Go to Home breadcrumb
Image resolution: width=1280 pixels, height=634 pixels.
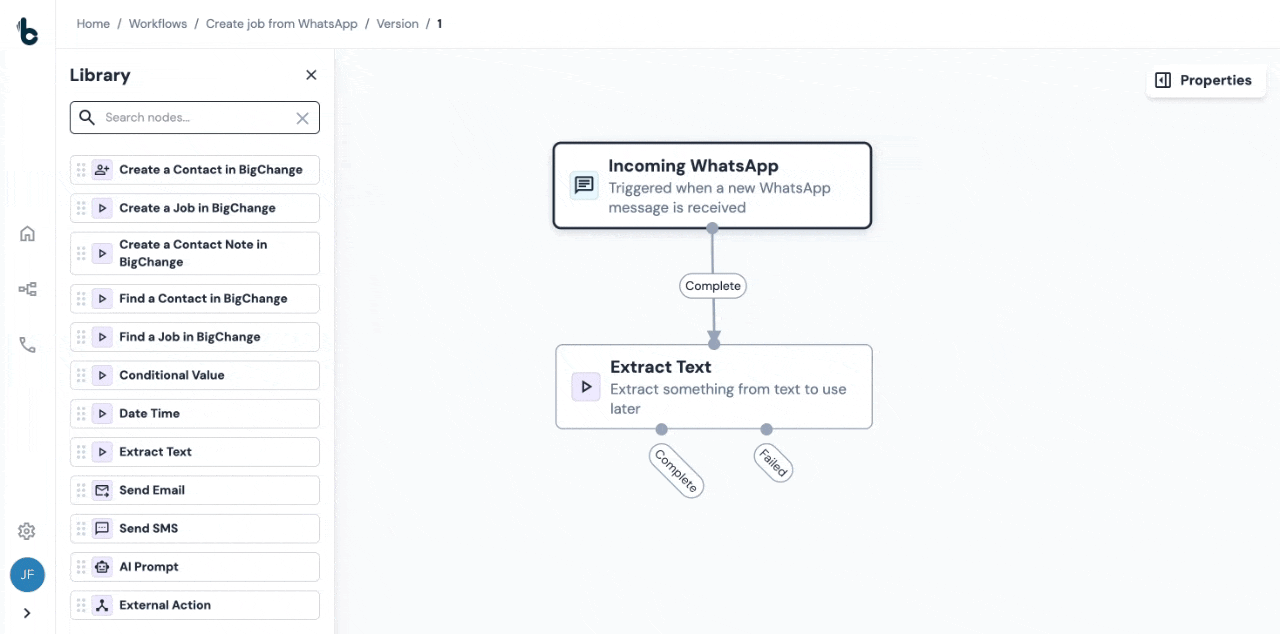[93, 24]
